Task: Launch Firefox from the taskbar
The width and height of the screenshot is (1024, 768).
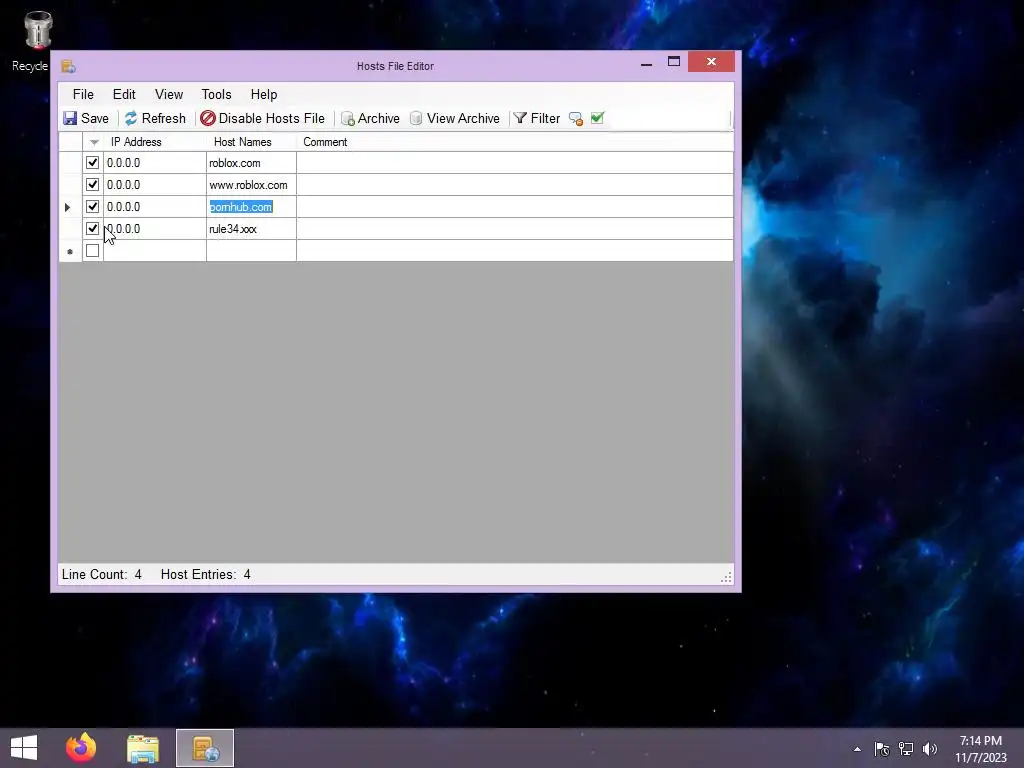Action: click(x=81, y=748)
